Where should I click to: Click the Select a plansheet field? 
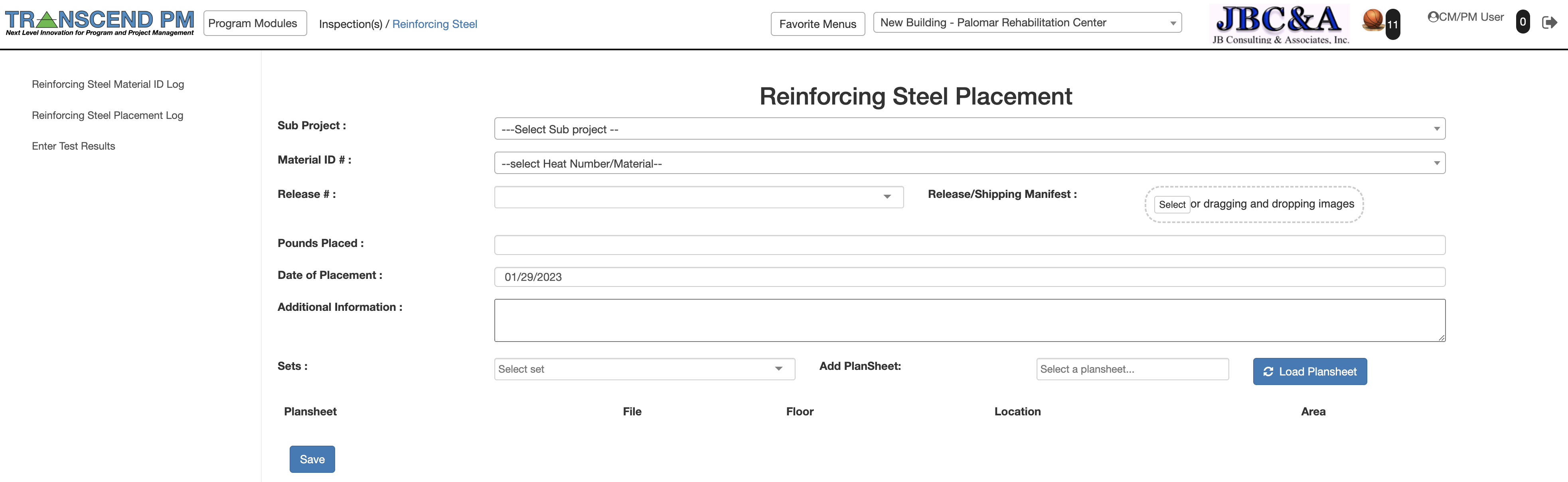point(1132,369)
